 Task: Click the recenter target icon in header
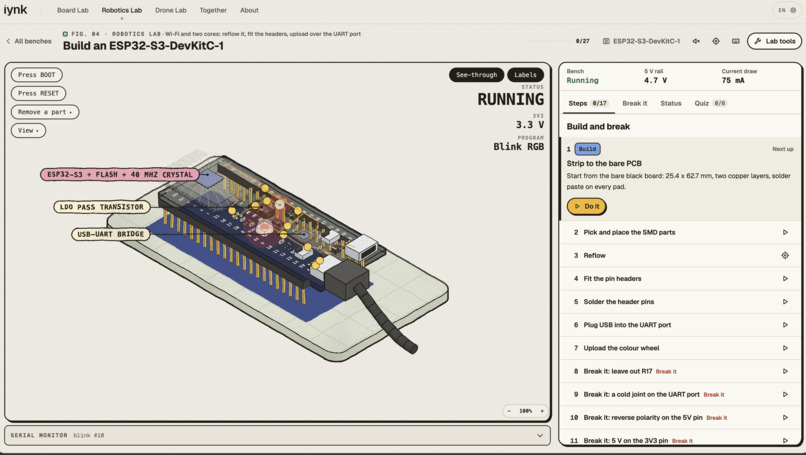point(716,41)
